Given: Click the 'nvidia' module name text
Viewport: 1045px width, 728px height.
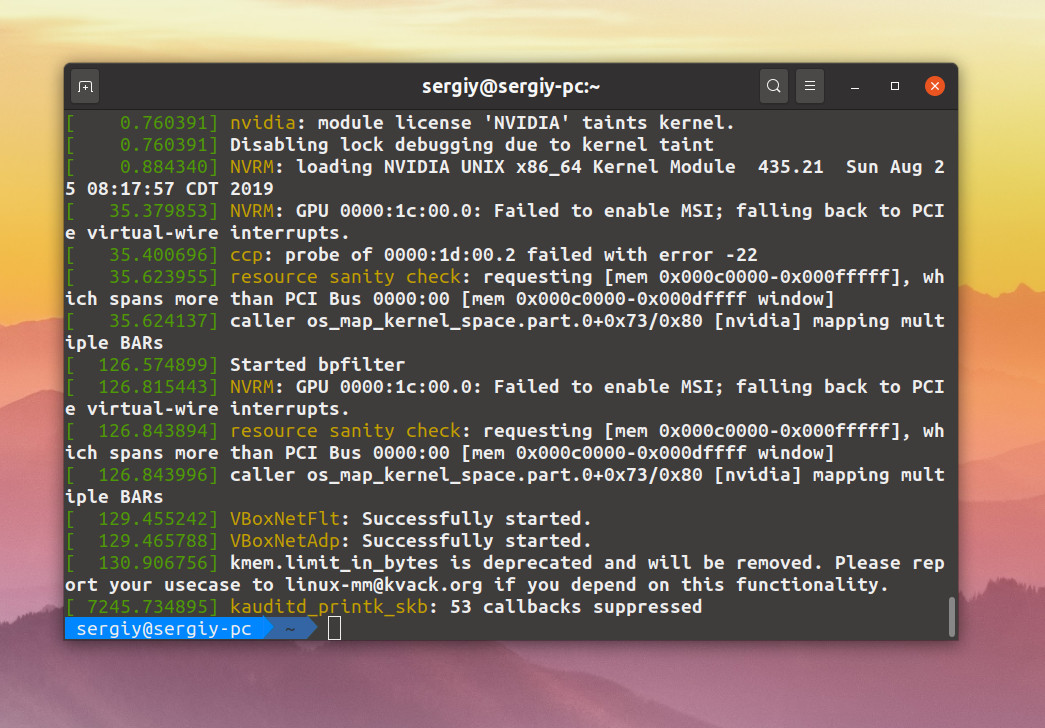Looking at the screenshot, I should [263, 123].
